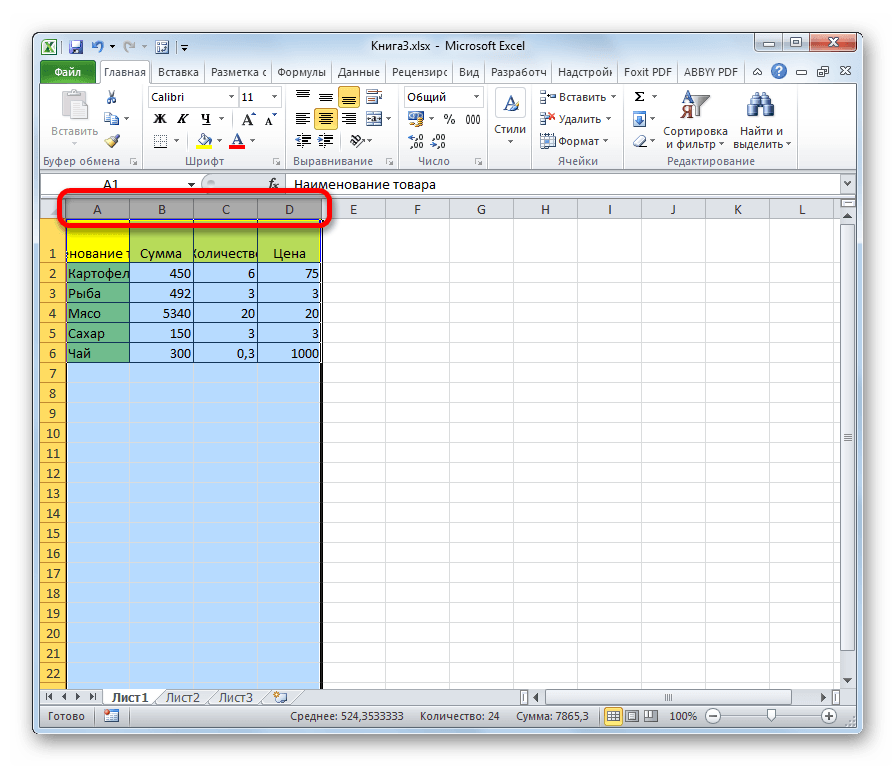Switch to the Вставка ribbon tab
The height and width of the screenshot is (767, 896).
pos(178,72)
